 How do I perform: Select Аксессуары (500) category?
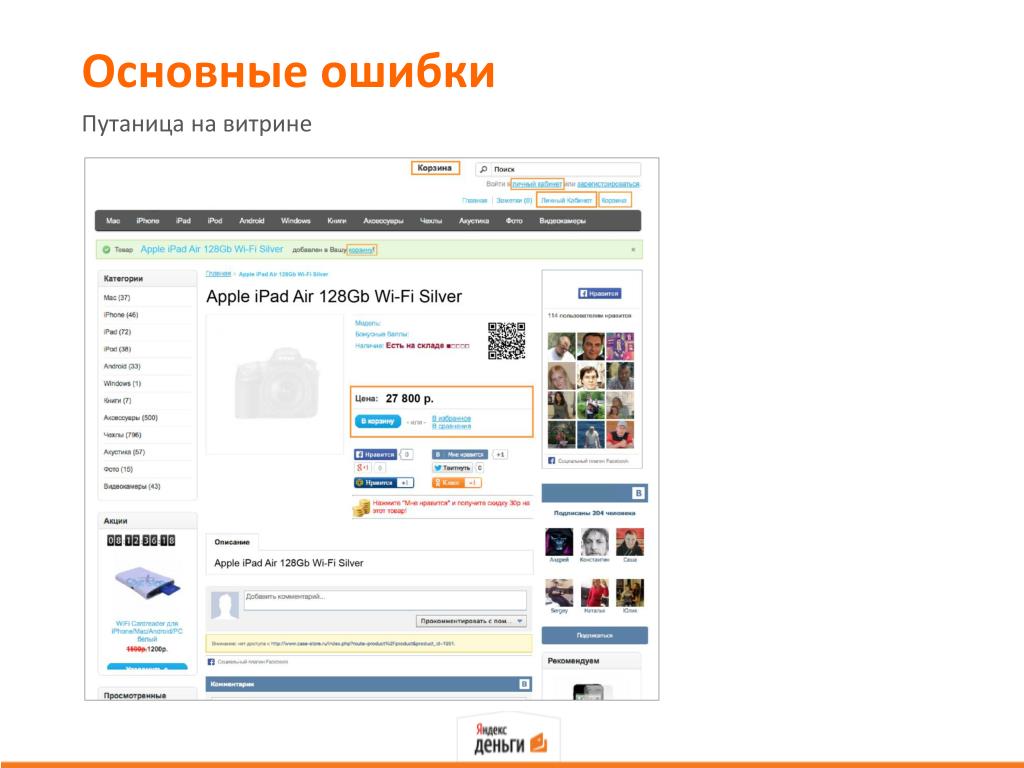[x=131, y=417]
